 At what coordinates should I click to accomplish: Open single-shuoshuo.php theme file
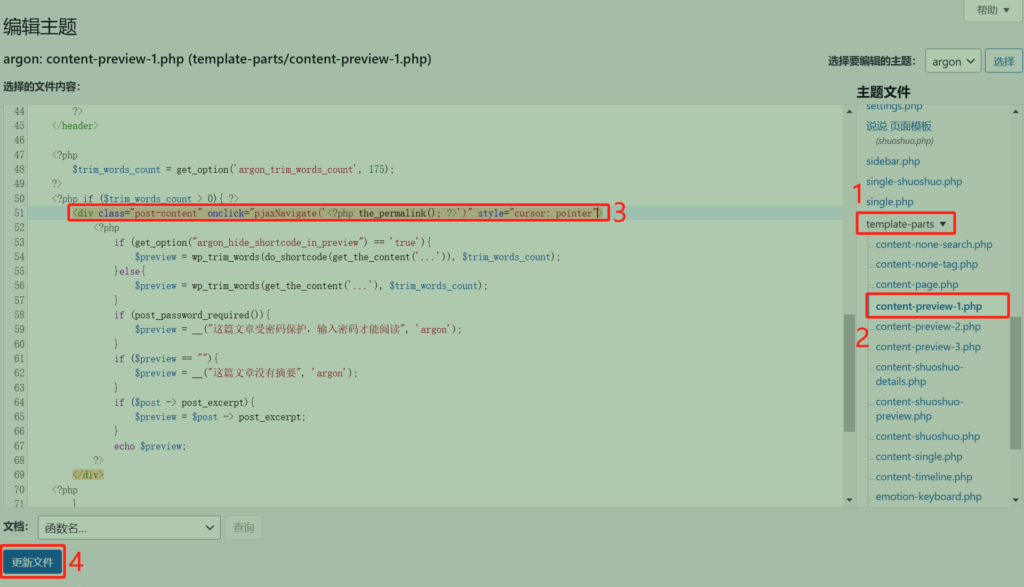(914, 182)
